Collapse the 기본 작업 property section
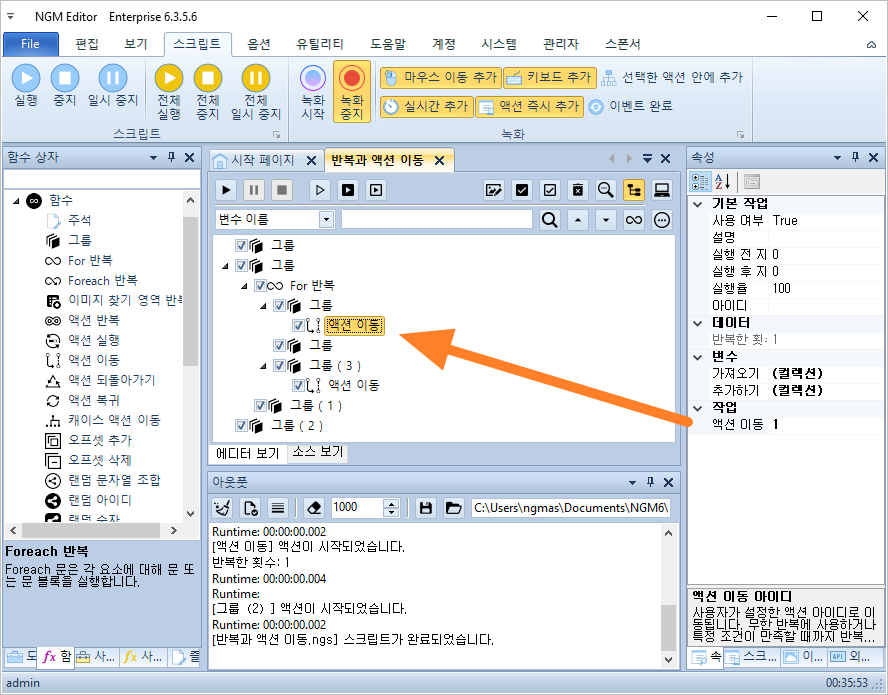The height and width of the screenshot is (695, 888). point(698,204)
